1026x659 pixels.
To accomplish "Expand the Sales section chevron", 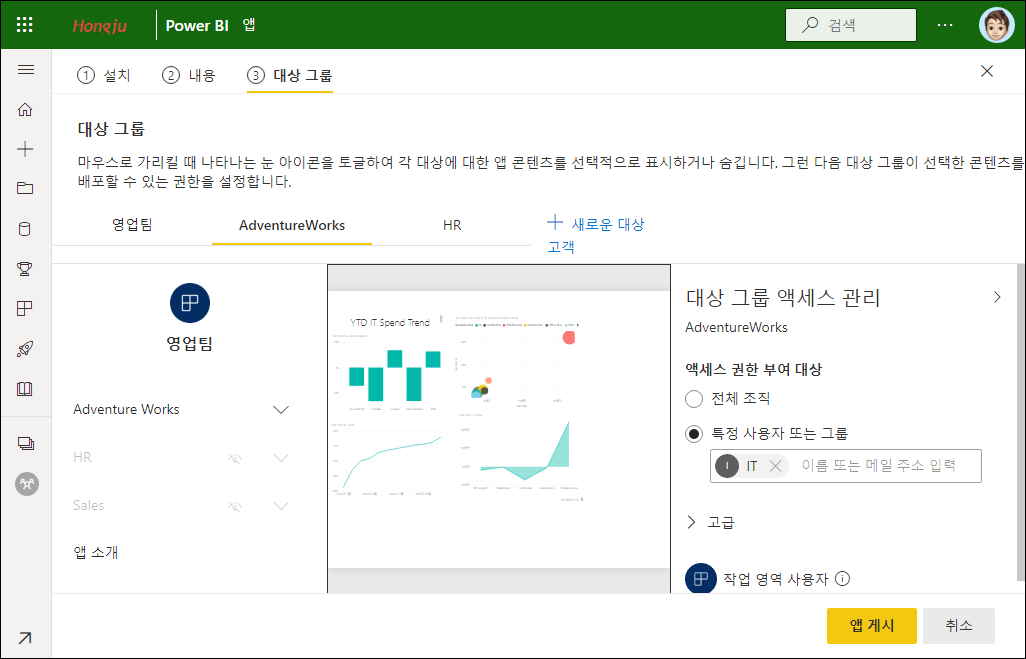I will [281, 505].
